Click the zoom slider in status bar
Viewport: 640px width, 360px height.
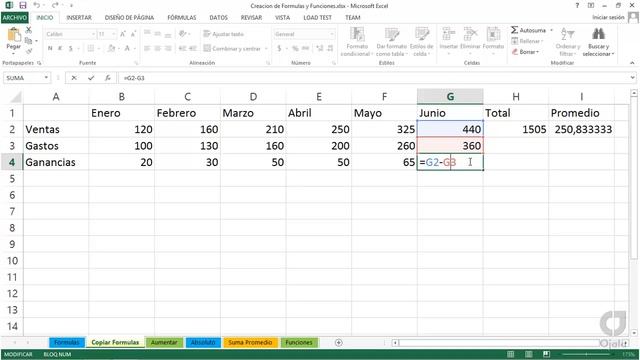click(x=586, y=354)
